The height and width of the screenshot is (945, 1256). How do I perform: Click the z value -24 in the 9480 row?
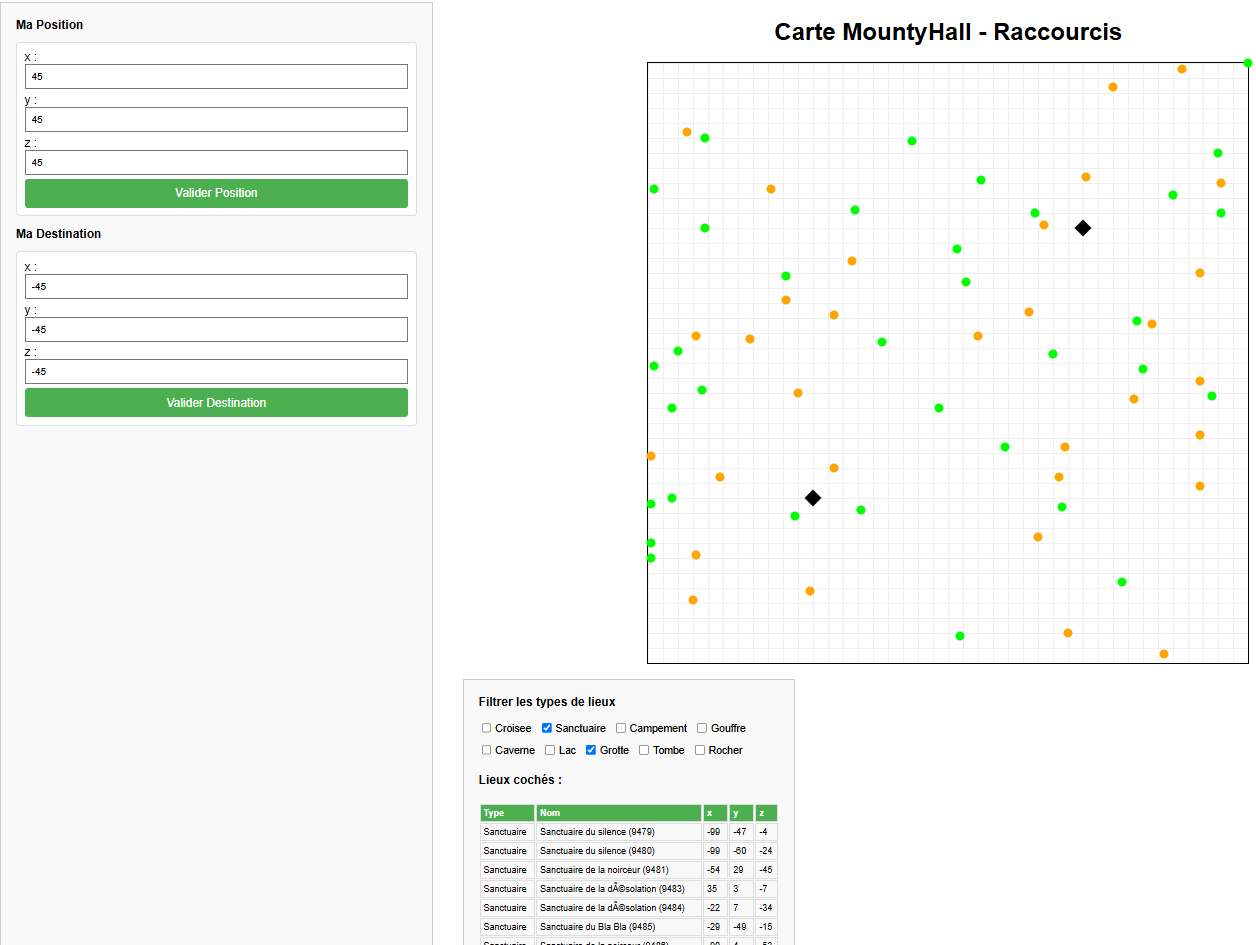pos(765,851)
